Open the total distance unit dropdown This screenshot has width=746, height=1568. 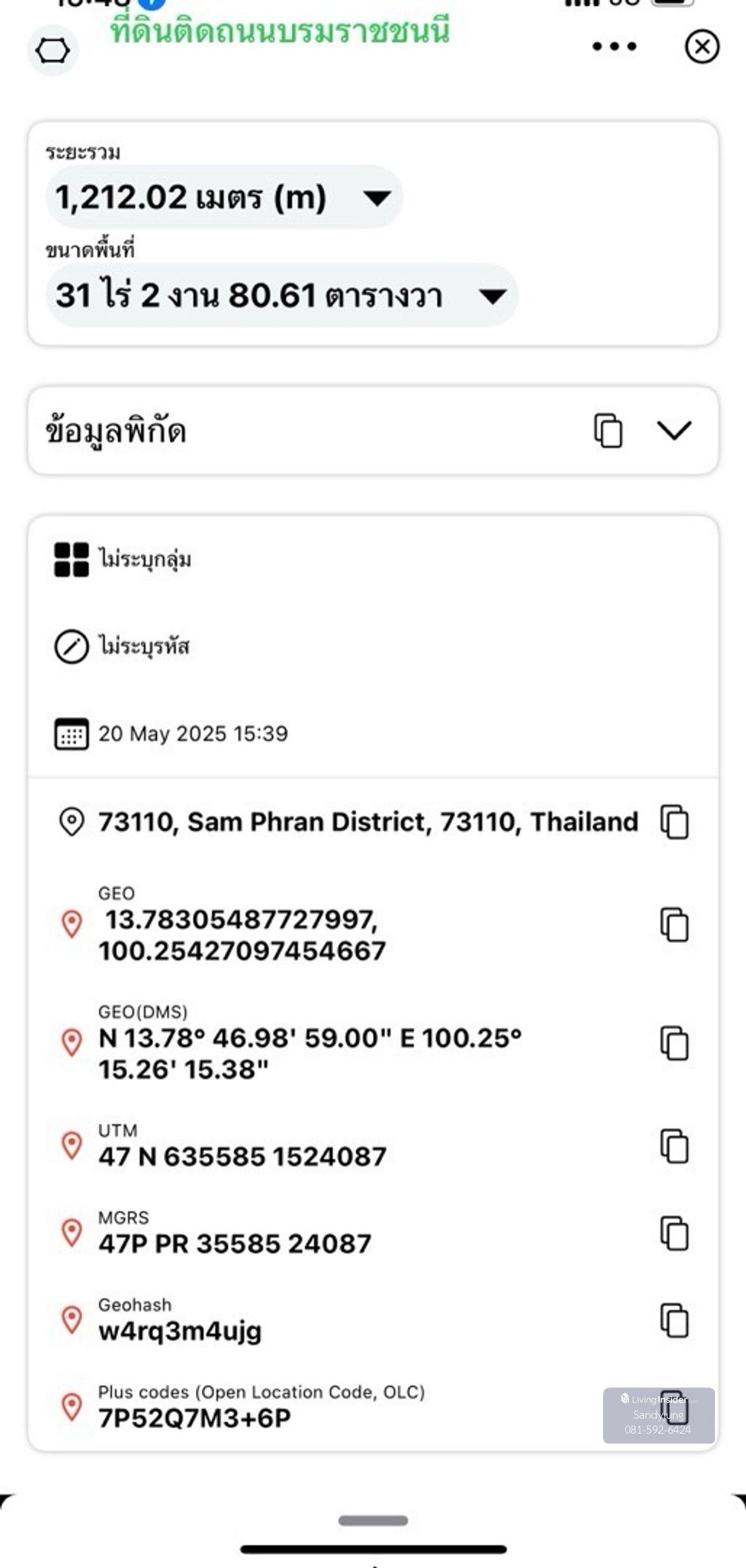(377, 198)
